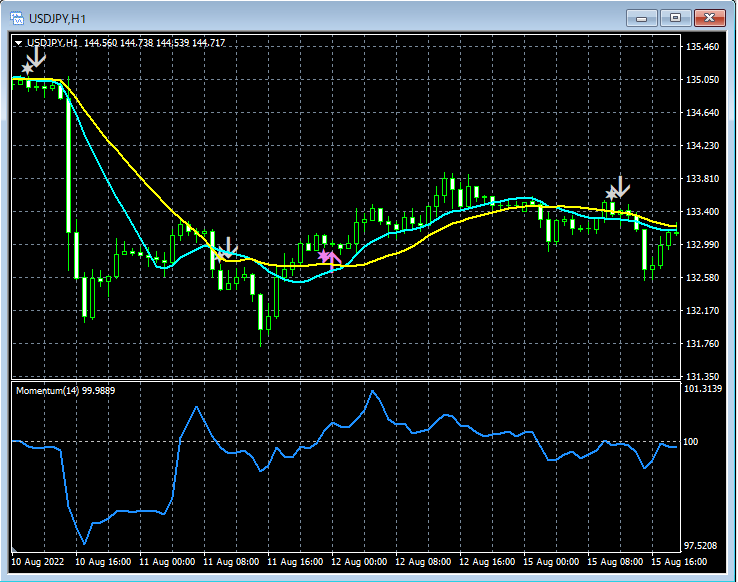Viewport: 738px width, 582px height.
Task: Close the USDJPY,H1 chart window
Action: click(710, 18)
